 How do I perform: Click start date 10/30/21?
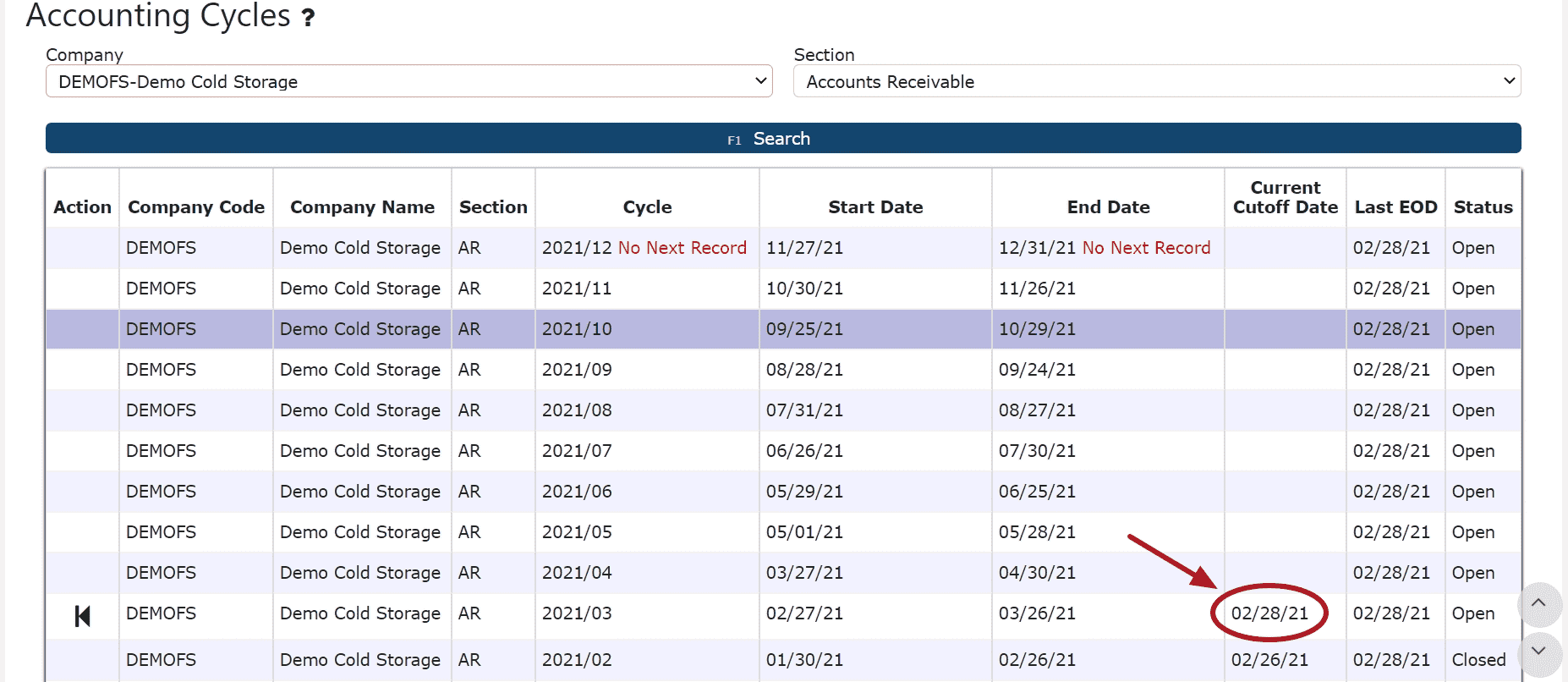[804, 289]
